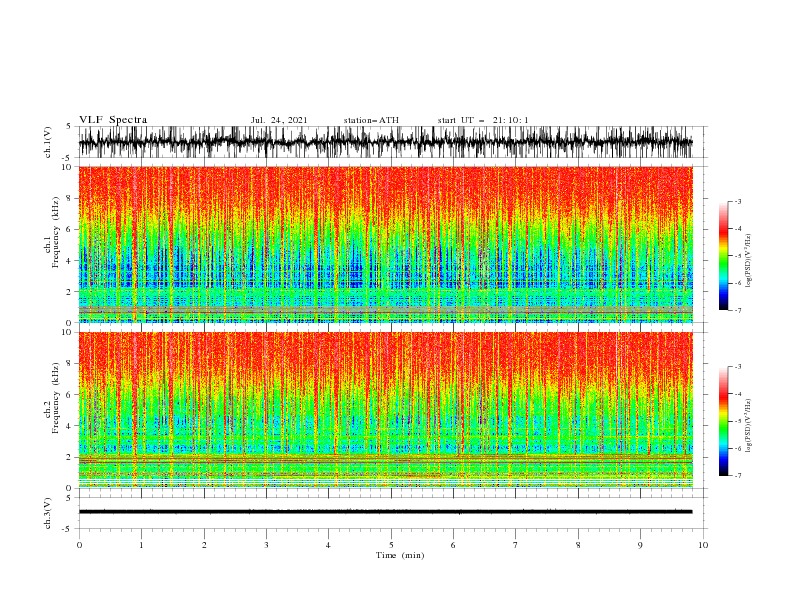The height and width of the screenshot is (612, 792).
Task: Click the 'VLF Spectra' title text
Action: [113, 120]
